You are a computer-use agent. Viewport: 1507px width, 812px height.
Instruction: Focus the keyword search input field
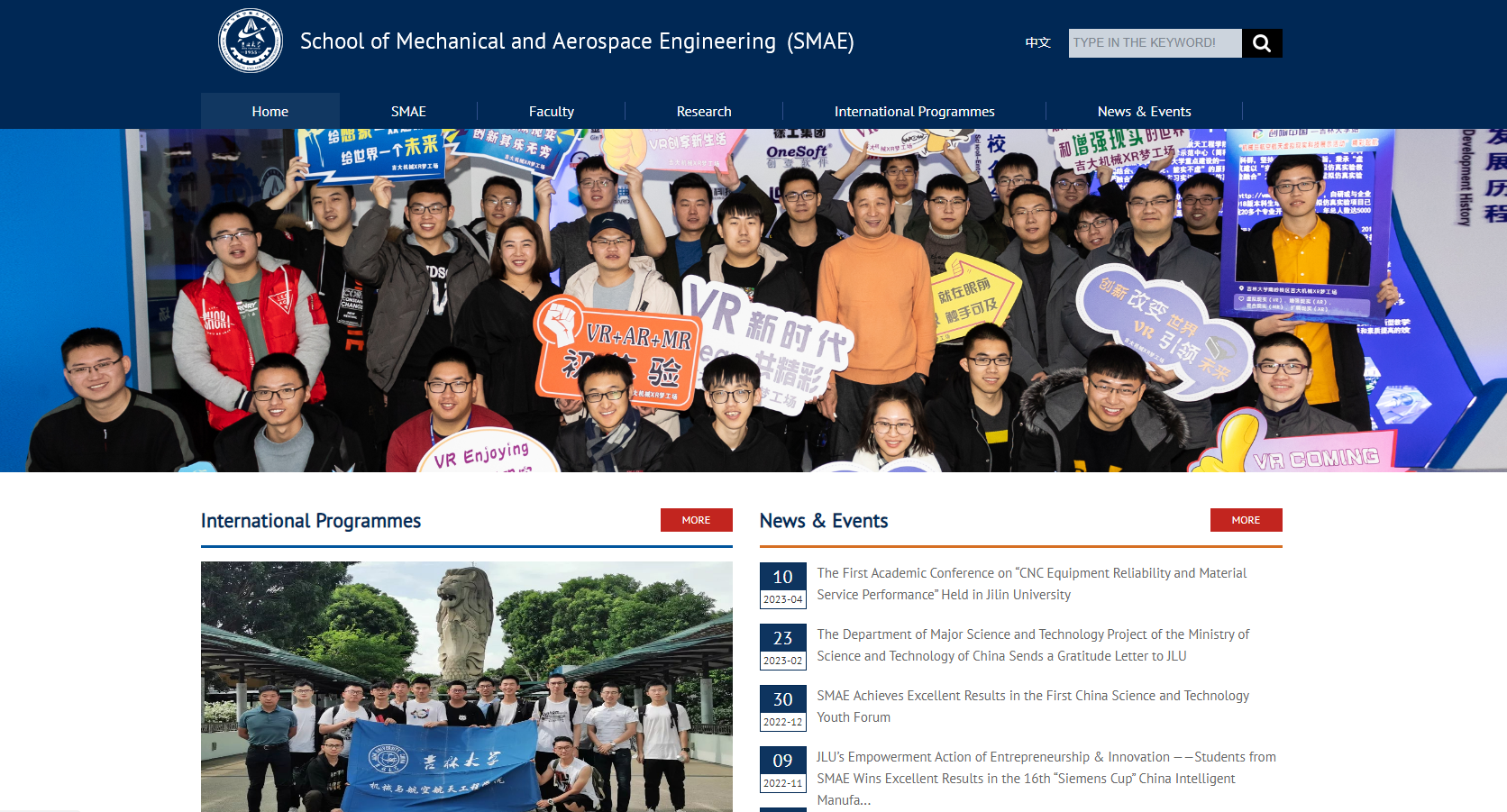(x=1154, y=43)
